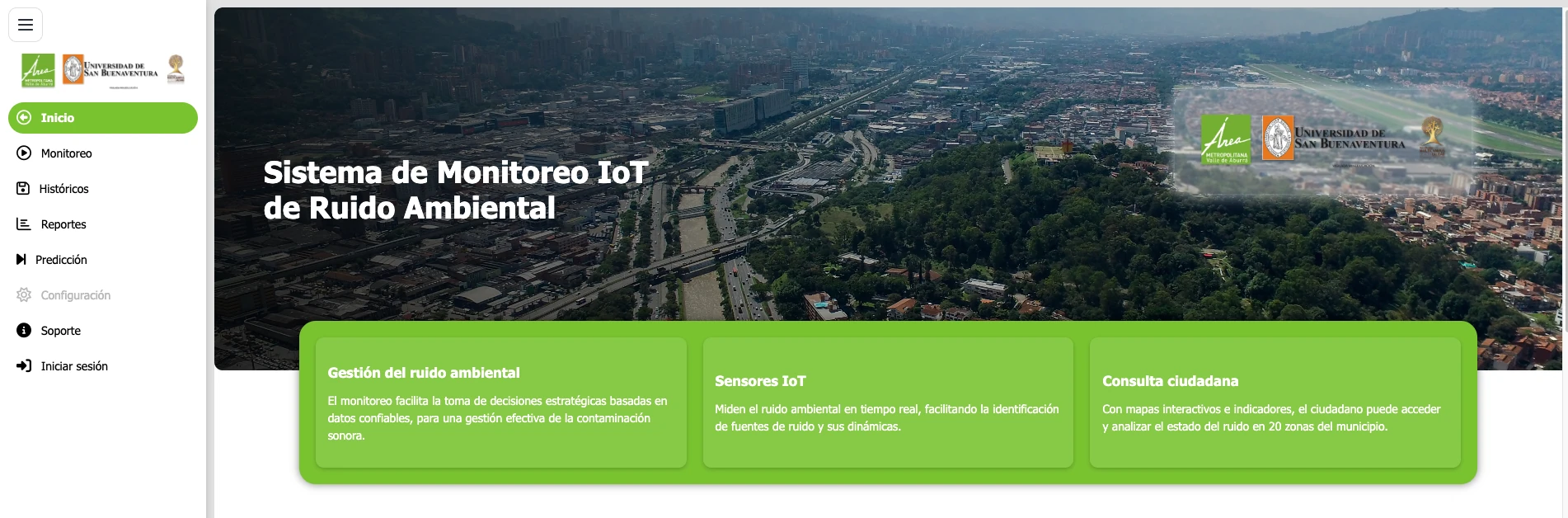Go to the Reportes section label
Viewport: 1568px width, 518px height.
pos(63,224)
